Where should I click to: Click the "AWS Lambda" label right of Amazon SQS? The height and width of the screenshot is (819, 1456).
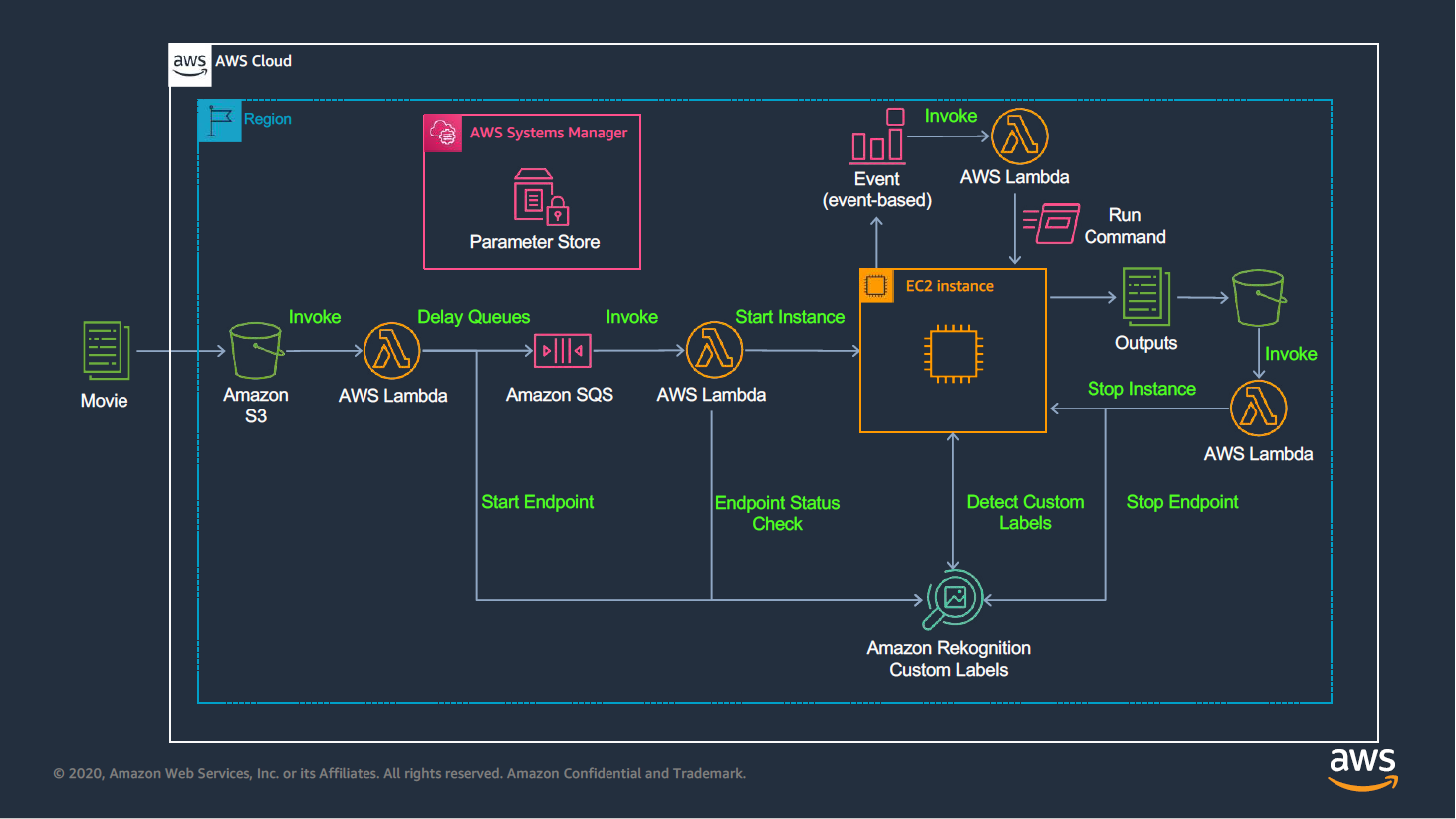[x=712, y=395]
